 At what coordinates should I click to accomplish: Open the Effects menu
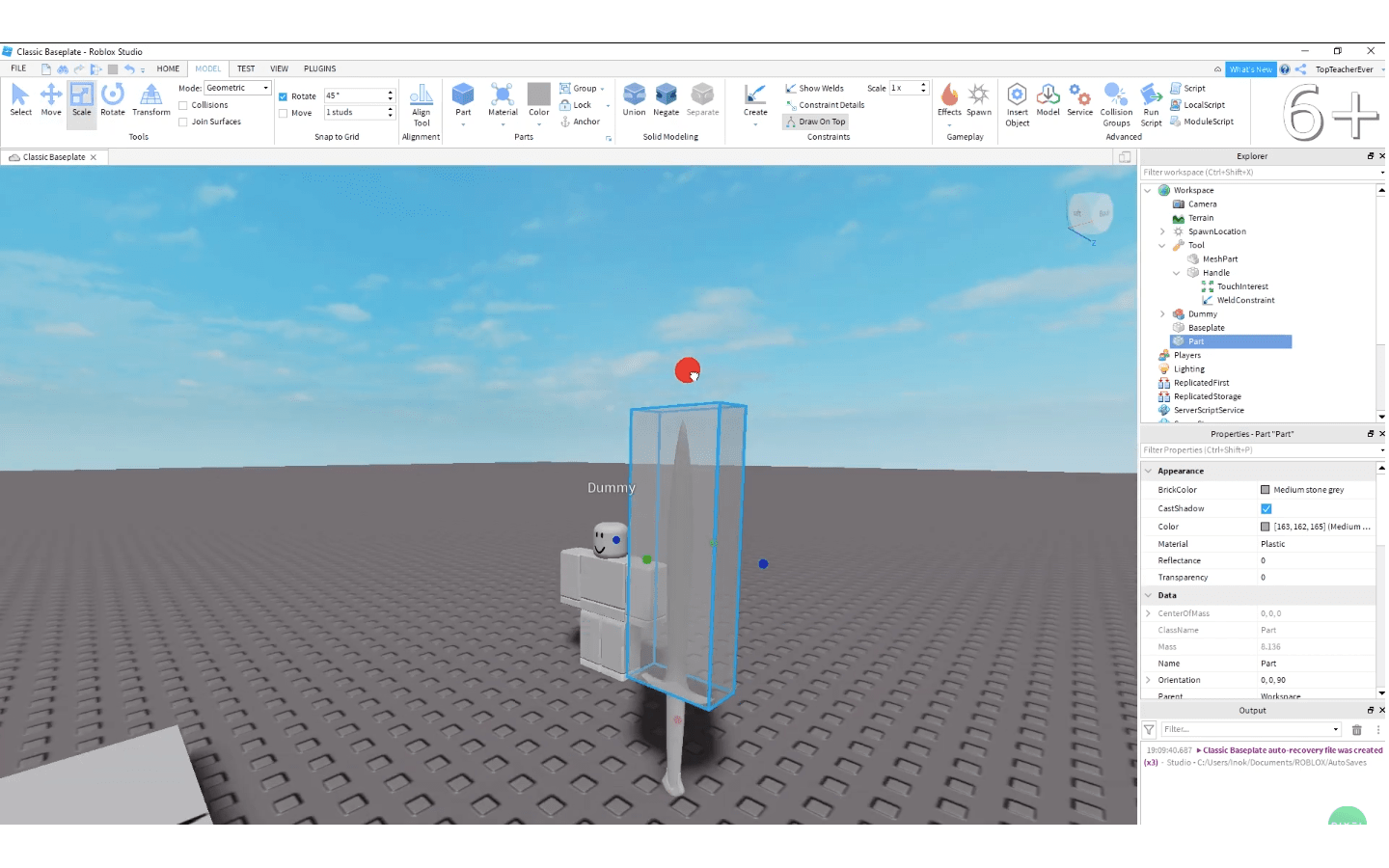949,100
